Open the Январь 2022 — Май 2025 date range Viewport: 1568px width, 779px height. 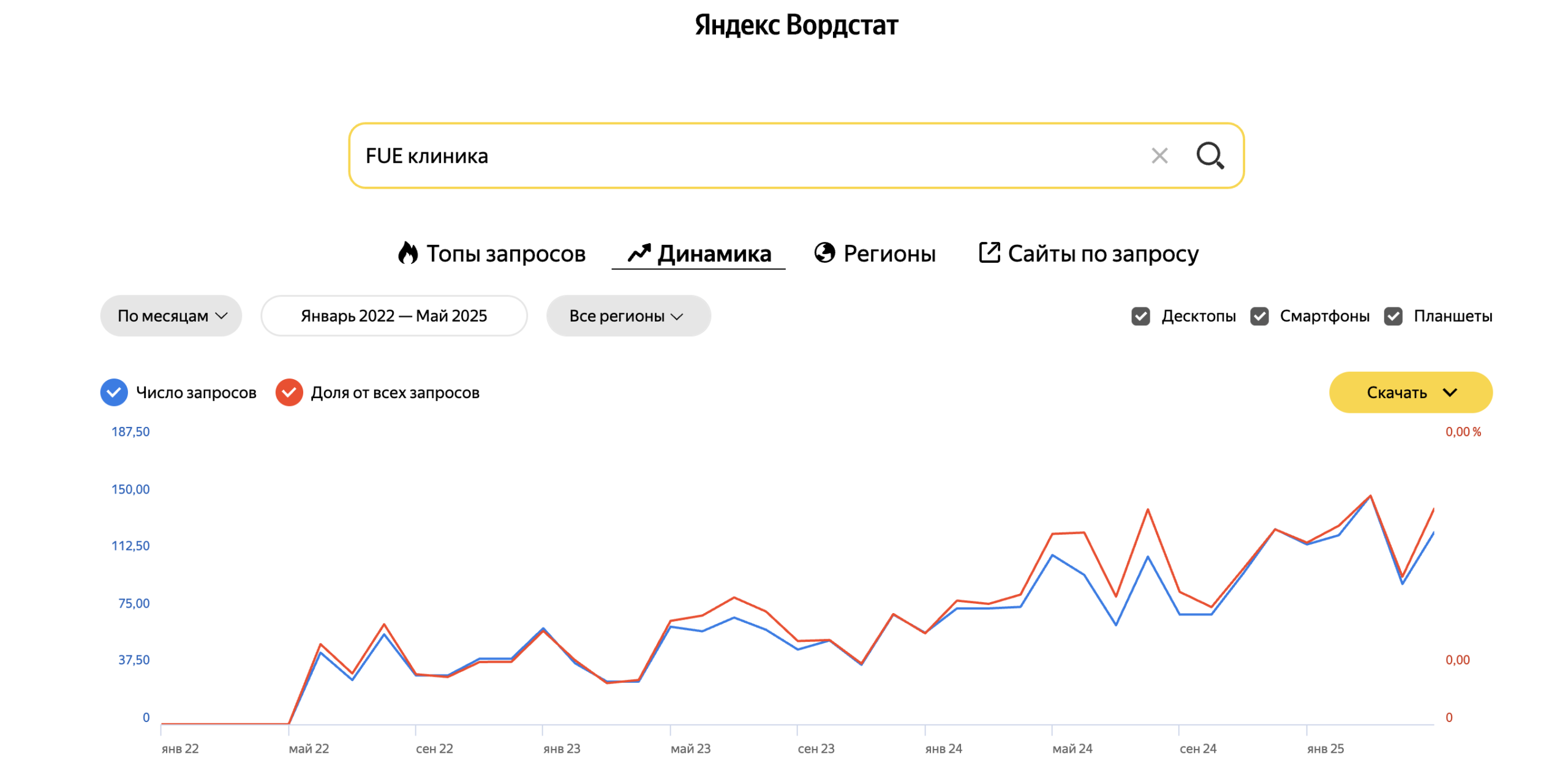point(394,316)
